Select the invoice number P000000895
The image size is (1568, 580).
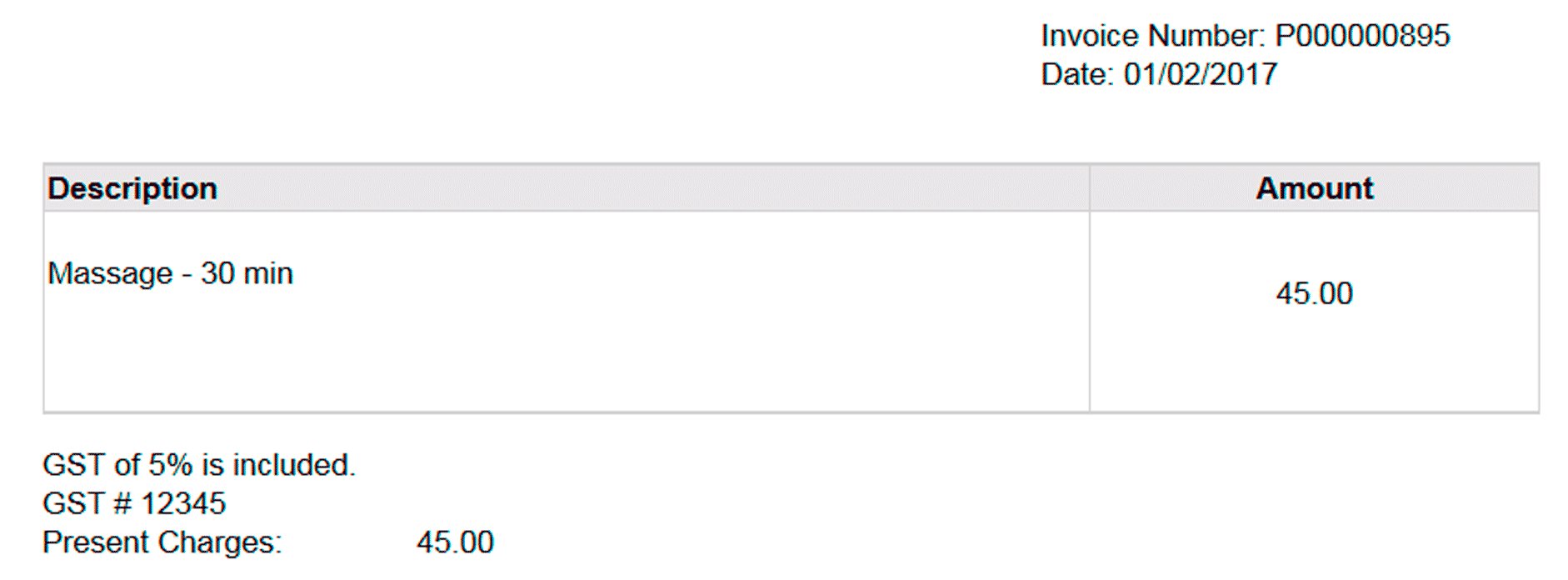click(x=1363, y=36)
